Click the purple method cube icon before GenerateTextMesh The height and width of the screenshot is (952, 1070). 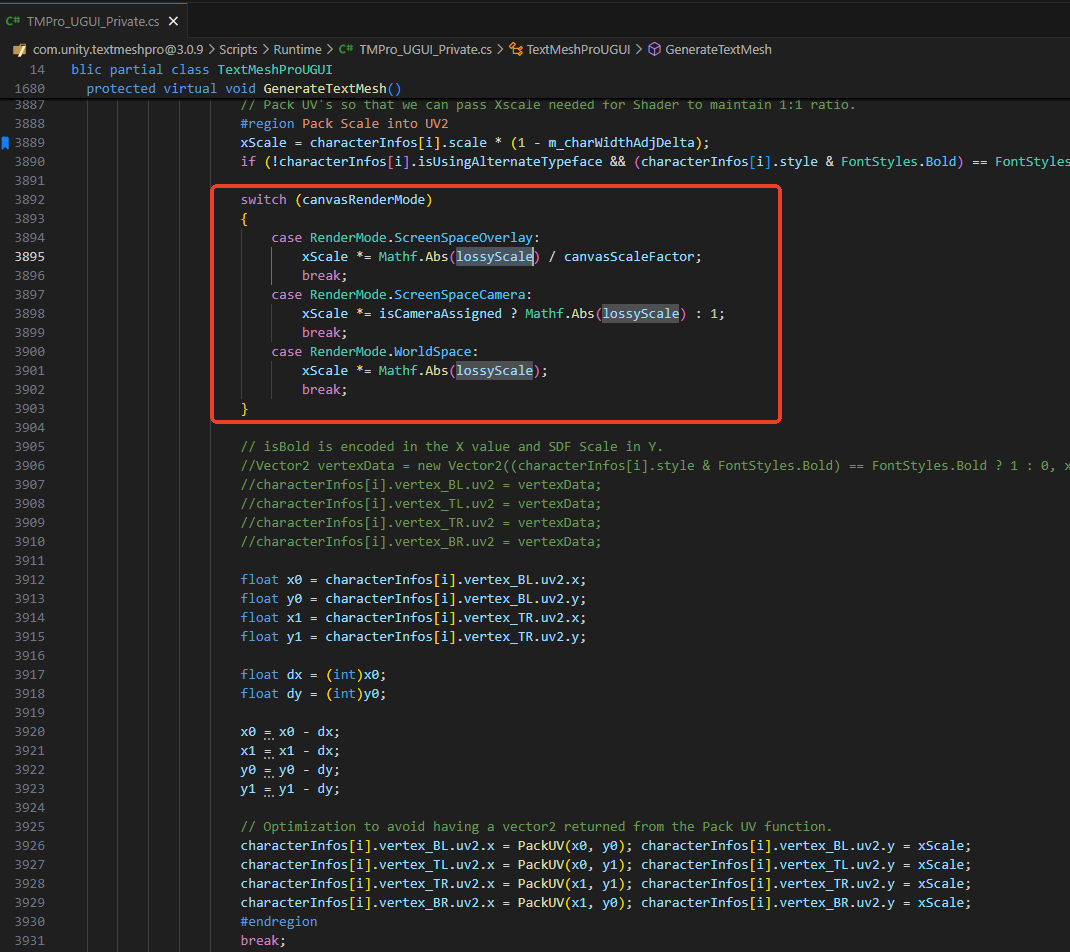(x=654, y=49)
